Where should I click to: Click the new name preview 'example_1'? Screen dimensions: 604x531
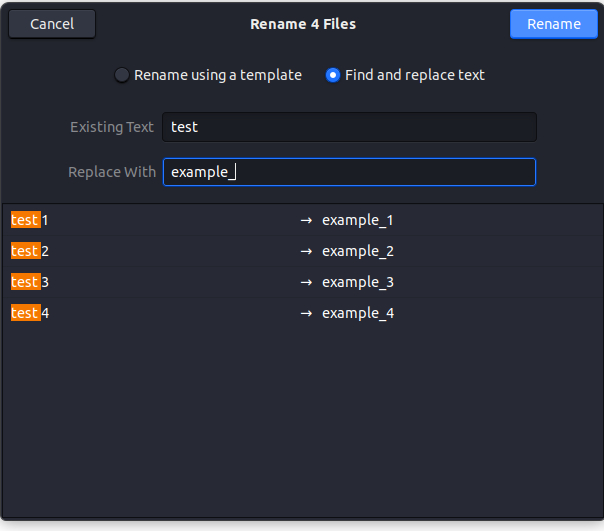click(x=358, y=220)
